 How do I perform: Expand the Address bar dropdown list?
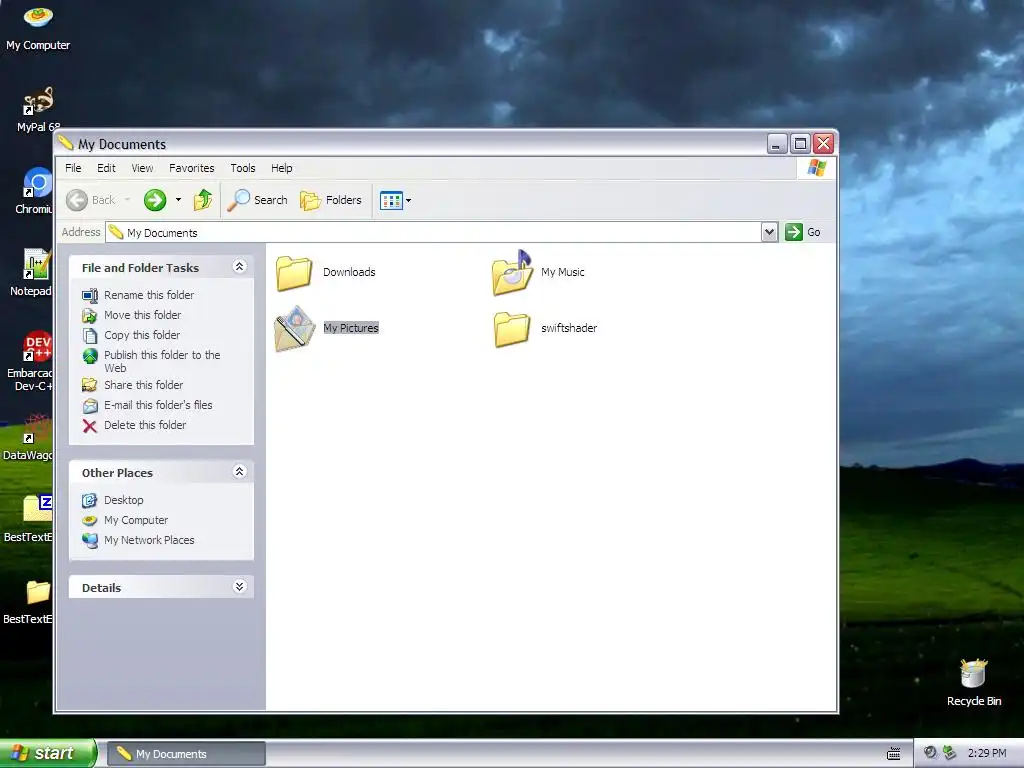(x=769, y=232)
